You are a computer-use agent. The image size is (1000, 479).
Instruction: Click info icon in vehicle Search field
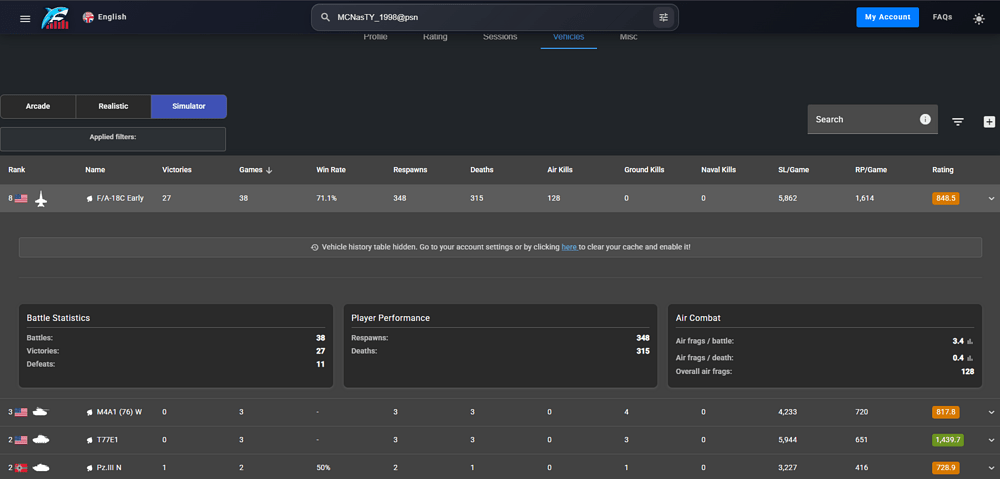925,119
